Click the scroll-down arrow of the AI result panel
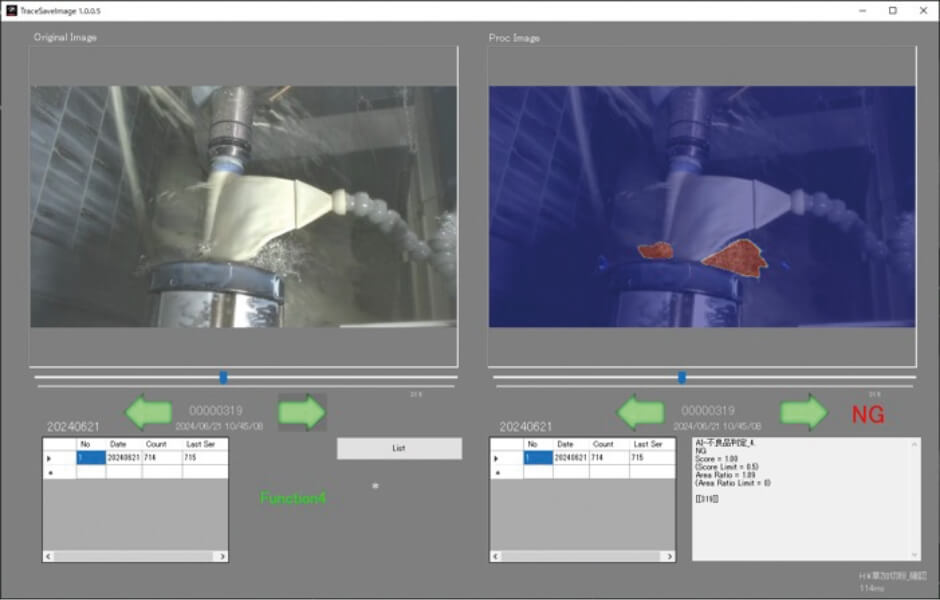This screenshot has width=940, height=600. pos(913,556)
